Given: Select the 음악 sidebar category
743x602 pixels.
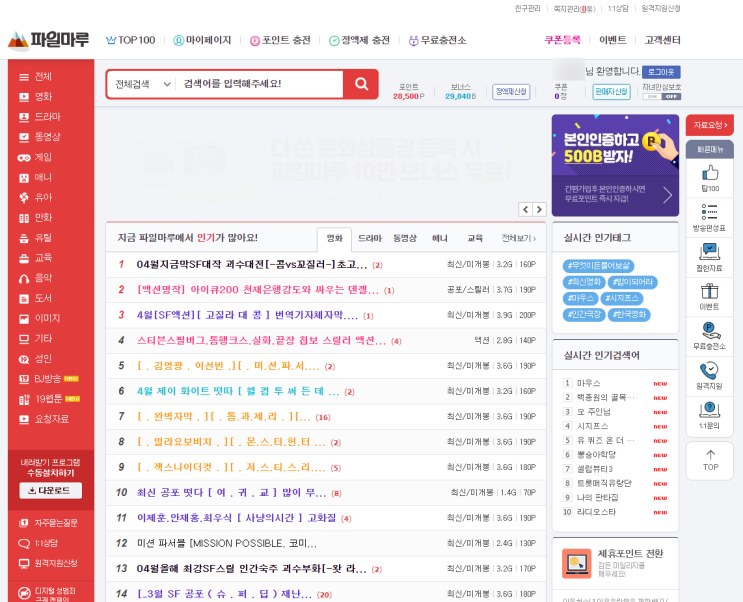Looking at the screenshot, I should coord(35,278).
